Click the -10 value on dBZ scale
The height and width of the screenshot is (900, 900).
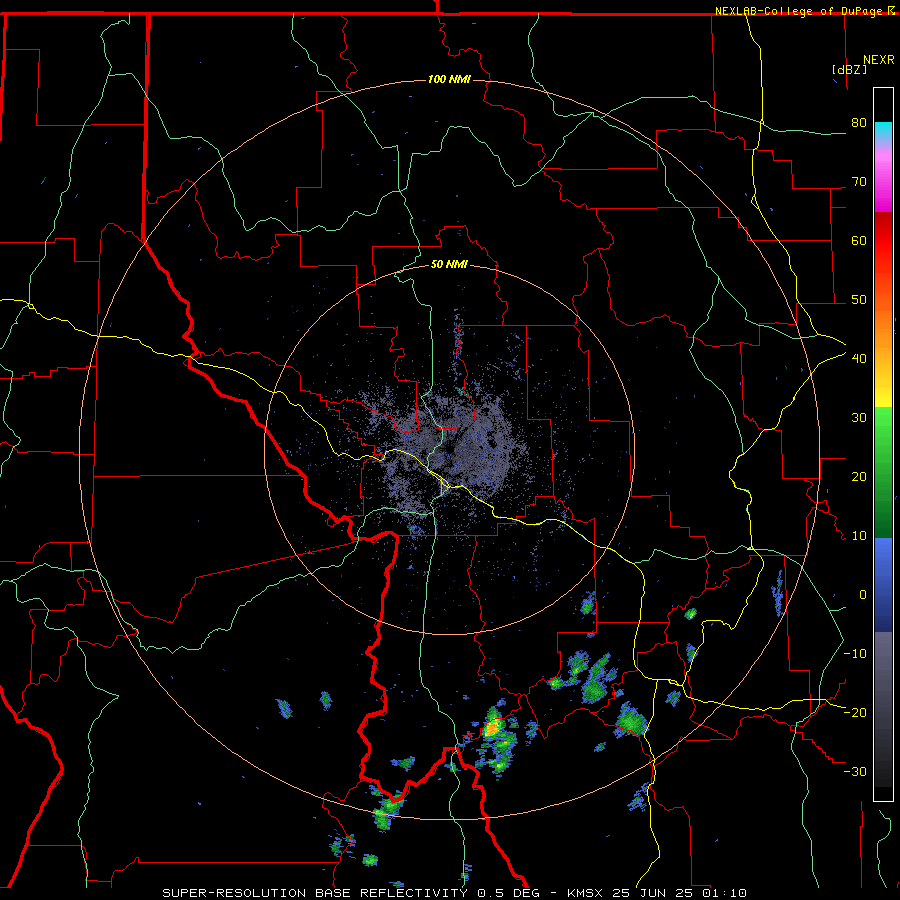855,653
